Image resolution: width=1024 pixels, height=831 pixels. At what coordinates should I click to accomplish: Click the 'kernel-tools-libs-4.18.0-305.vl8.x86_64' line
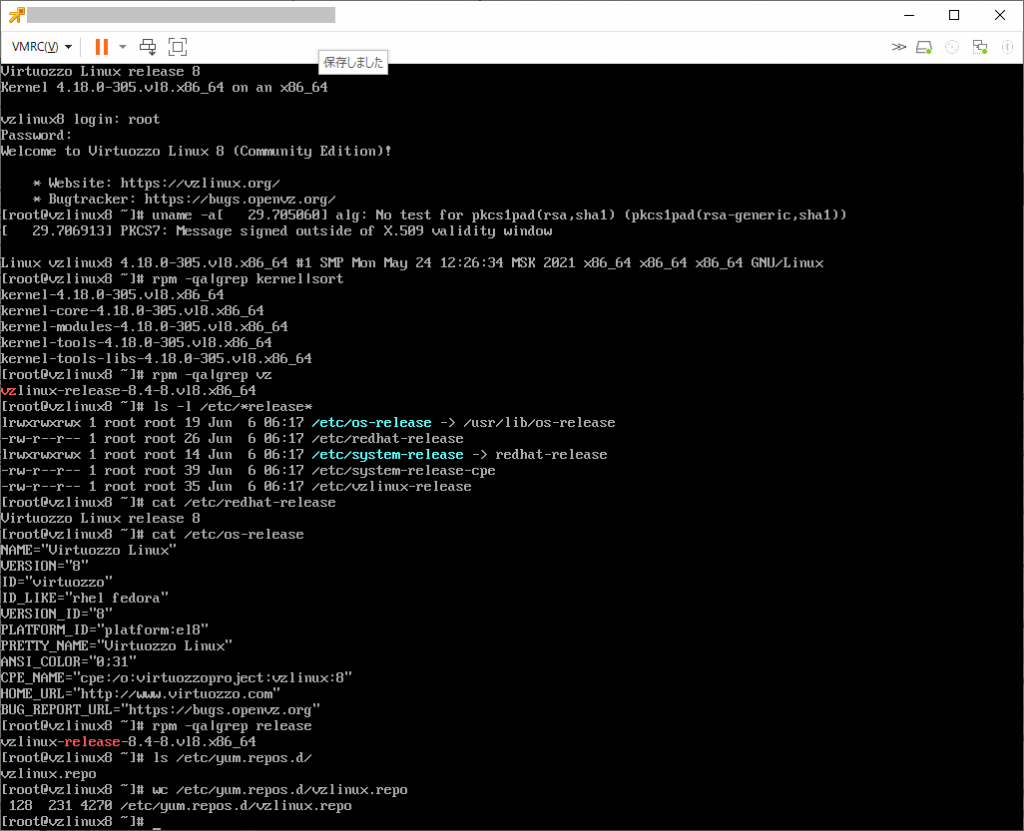[x=156, y=358]
